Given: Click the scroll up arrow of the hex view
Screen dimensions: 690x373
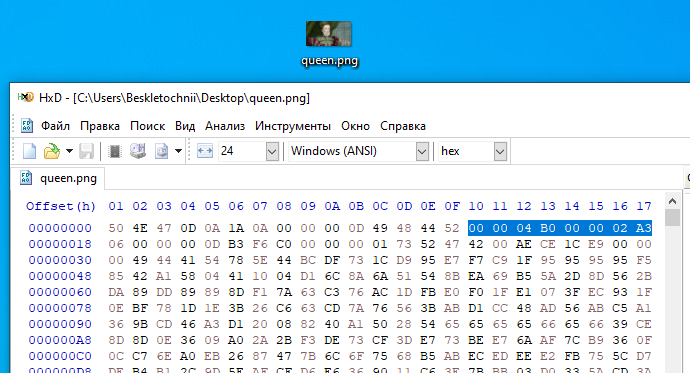Looking at the screenshot, I should click(x=672, y=201).
